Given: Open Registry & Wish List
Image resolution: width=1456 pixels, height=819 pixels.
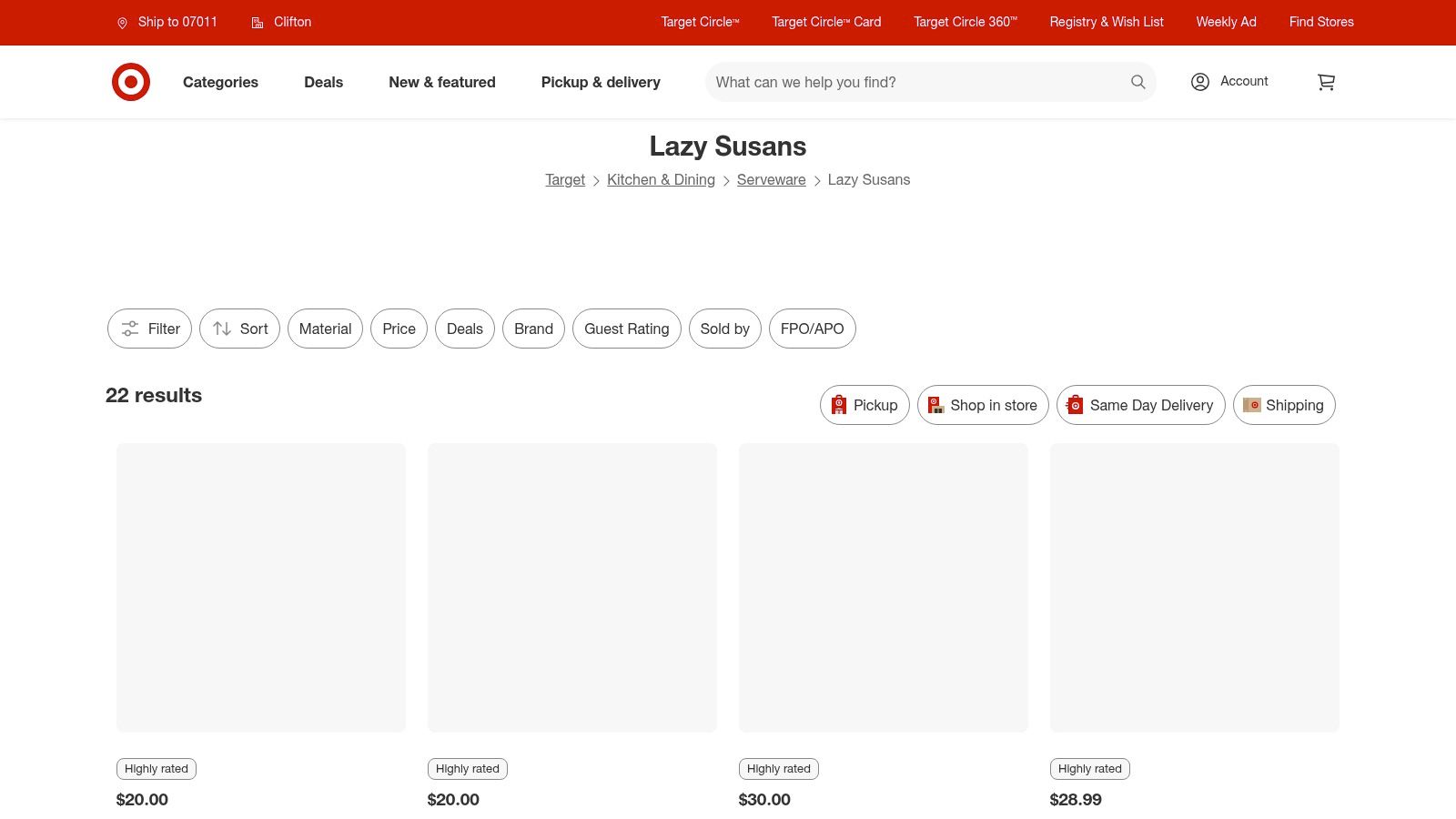Looking at the screenshot, I should [x=1107, y=22].
